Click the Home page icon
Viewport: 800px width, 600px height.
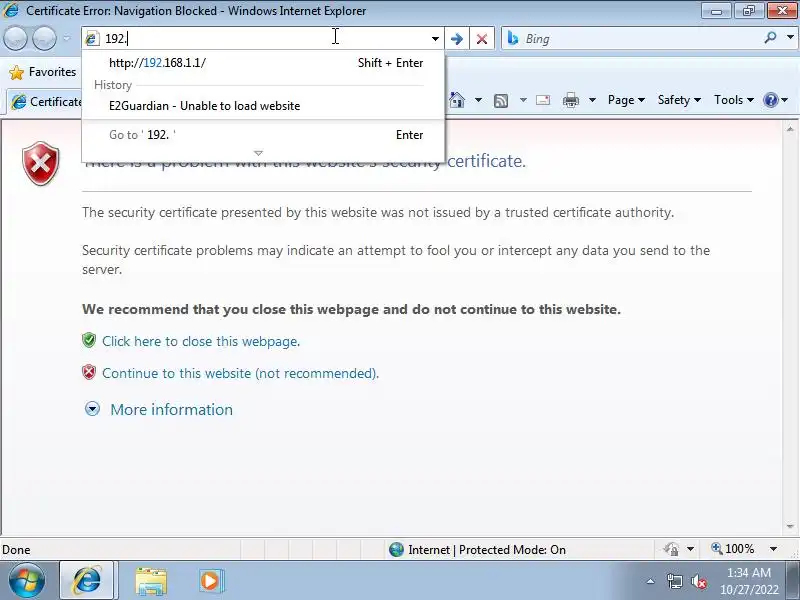pyautogui.click(x=457, y=100)
